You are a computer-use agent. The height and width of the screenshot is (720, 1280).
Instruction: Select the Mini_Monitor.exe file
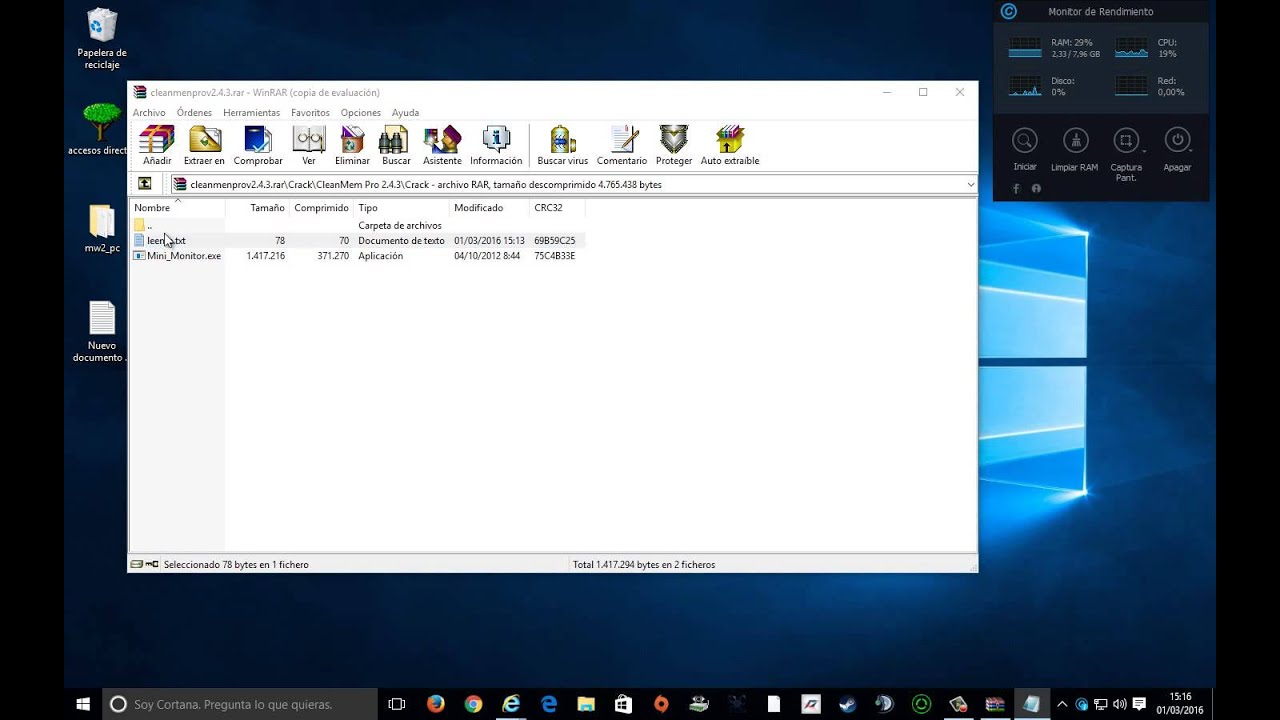[x=177, y=256]
